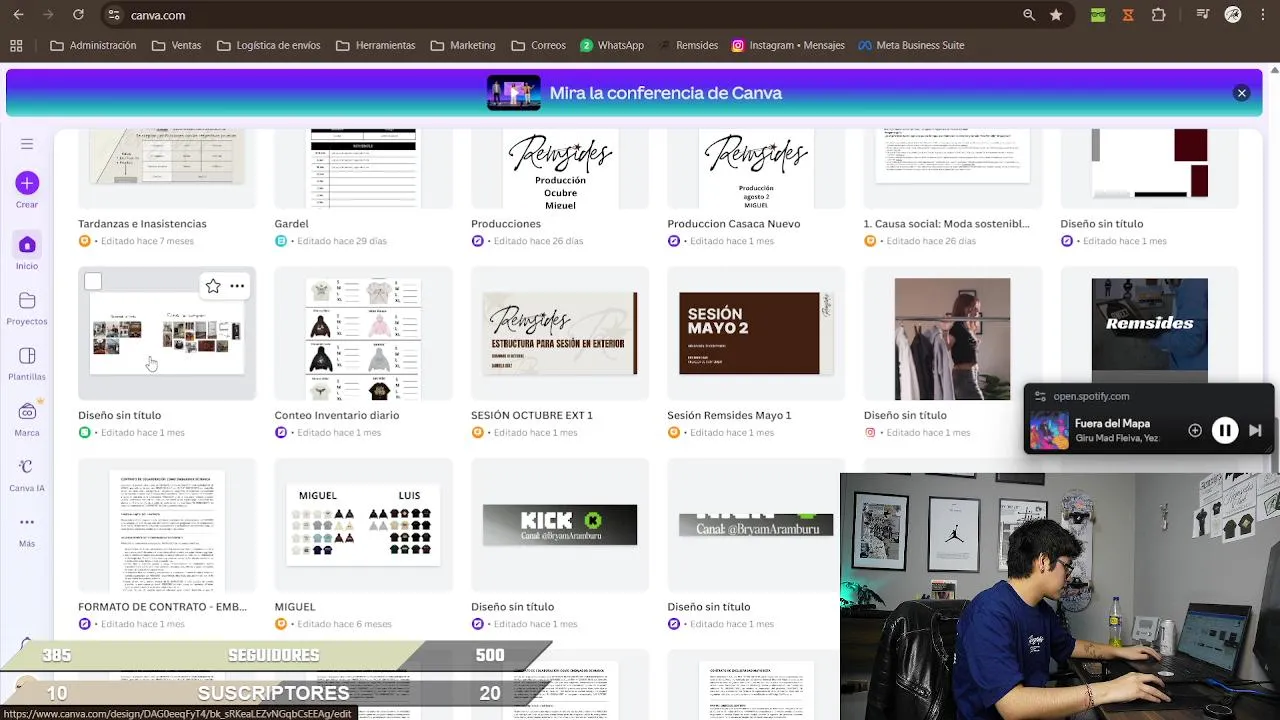Open the Canva hamburger menu icon
The image size is (1280, 720).
[27, 144]
